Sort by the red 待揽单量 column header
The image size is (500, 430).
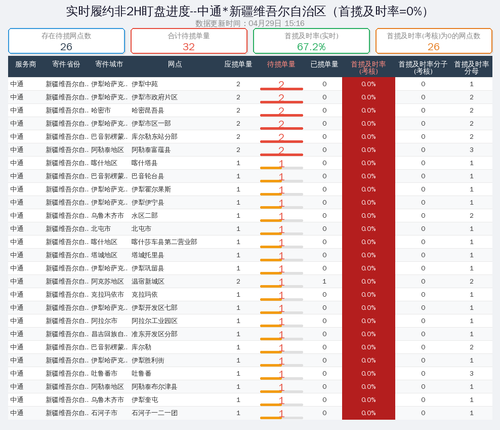281,64
